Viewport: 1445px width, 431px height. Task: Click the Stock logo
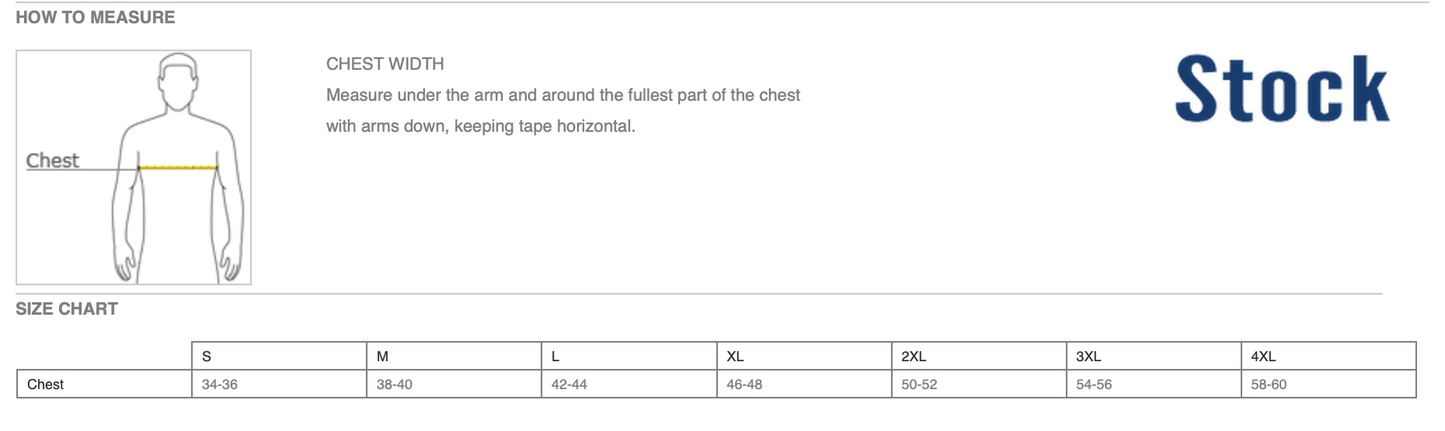pyautogui.click(x=1281, y=89)
